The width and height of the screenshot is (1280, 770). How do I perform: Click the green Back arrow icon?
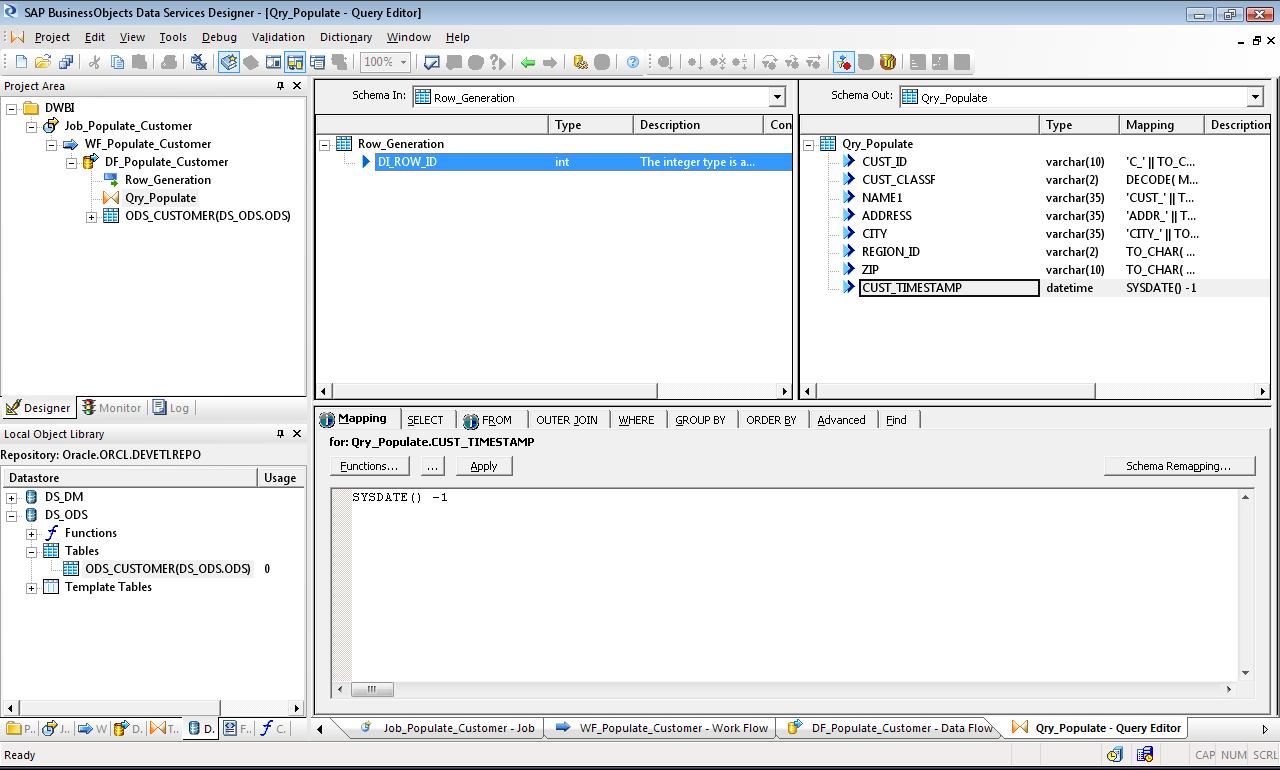coord(528,62)
